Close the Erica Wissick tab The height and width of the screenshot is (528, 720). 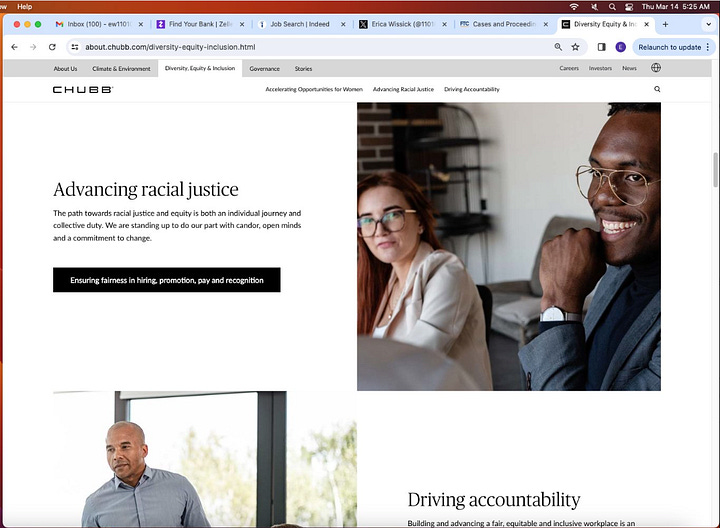point(444,24)
